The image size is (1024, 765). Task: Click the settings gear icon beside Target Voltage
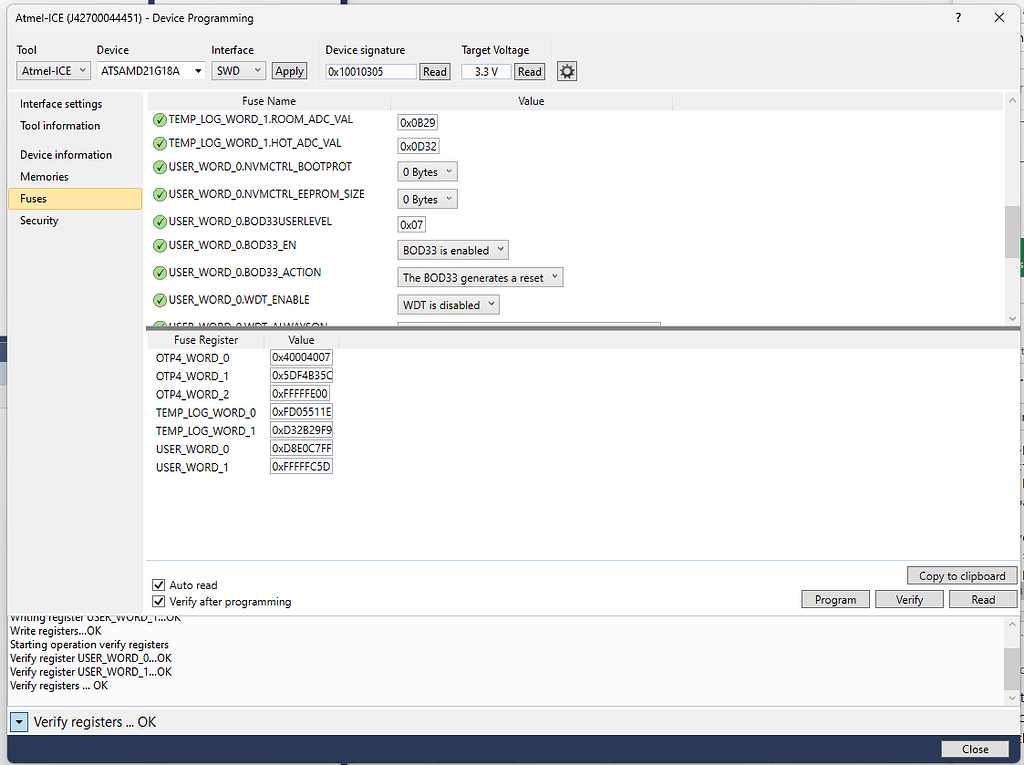pos(567,71)
